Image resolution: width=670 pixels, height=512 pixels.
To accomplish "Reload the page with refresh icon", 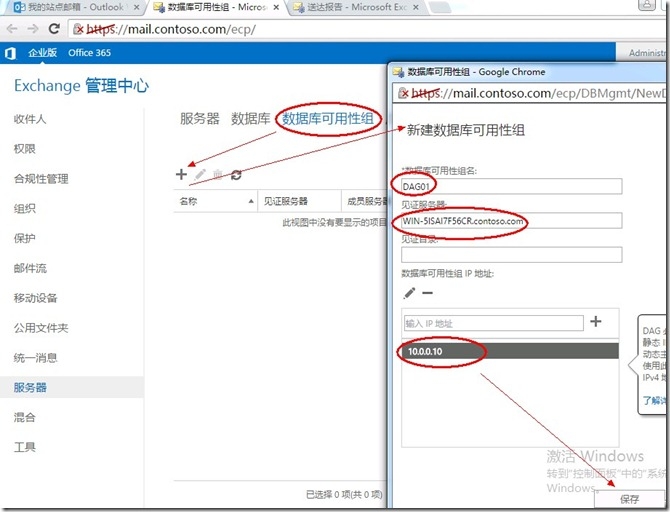I will (x=54, y=29).
